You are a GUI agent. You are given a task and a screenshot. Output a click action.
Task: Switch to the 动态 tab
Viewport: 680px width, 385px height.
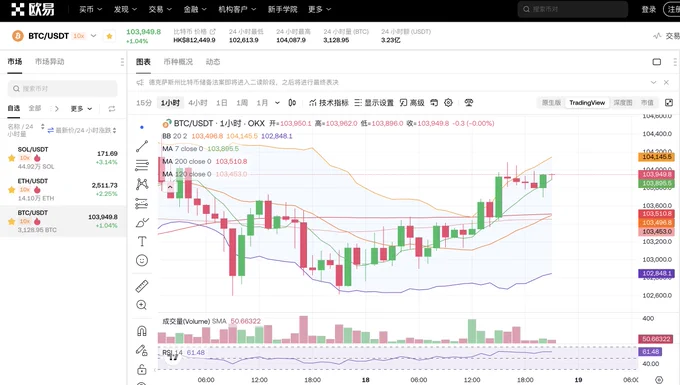pyautogui.click(x=212, y=62)
